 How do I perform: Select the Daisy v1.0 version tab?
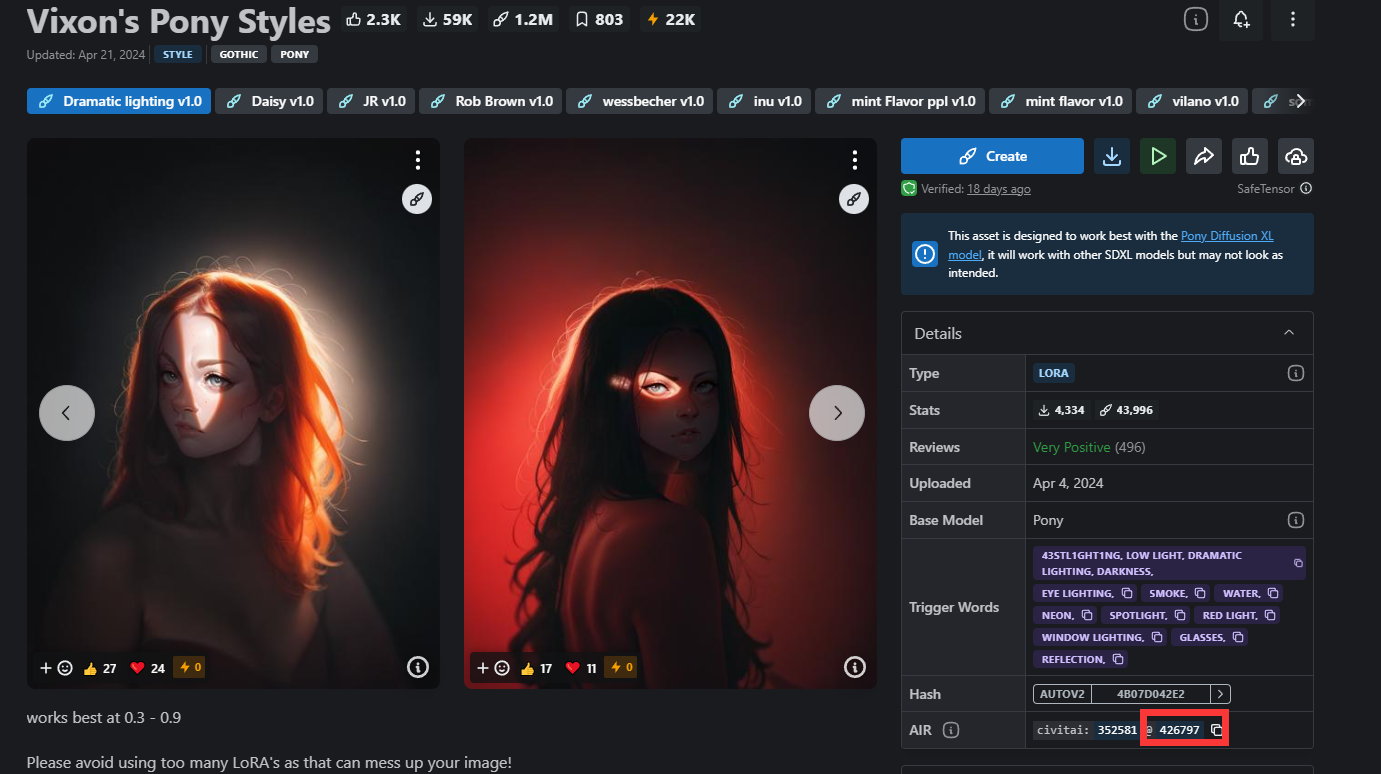coord(270,101)
